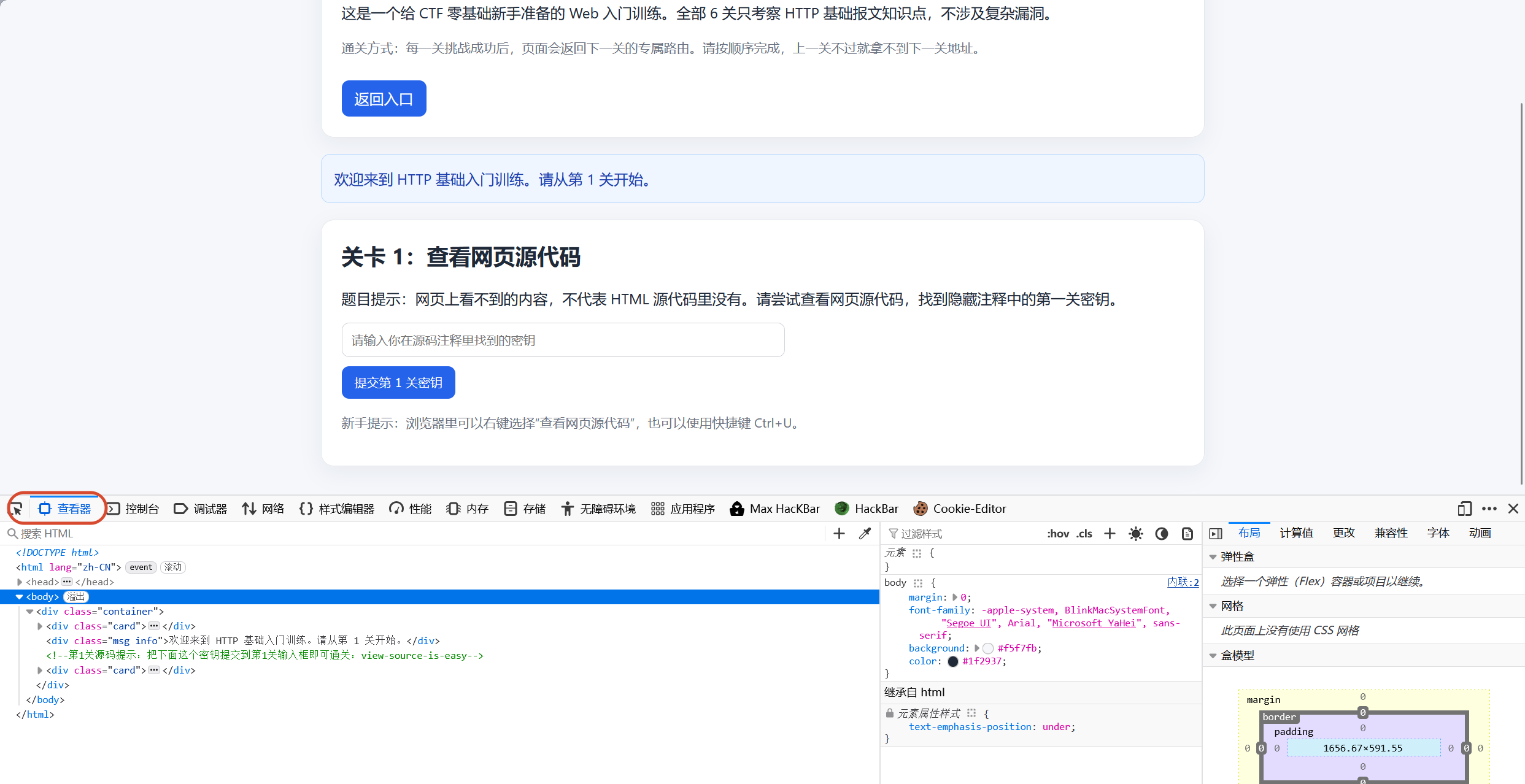Open the HackBar extension panel
This screenshot has height=784, width=1525.
(866, 509)
